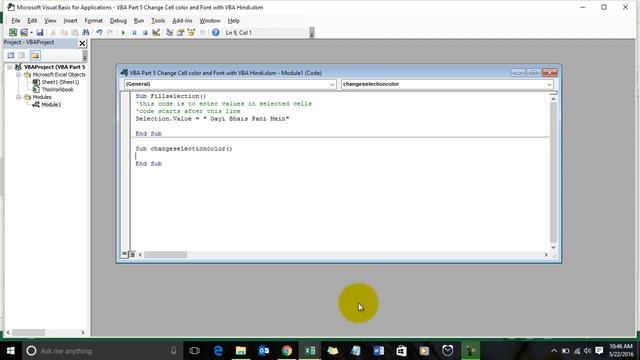
Task: Click the 'Selection.Value' code line
Action: [x=212, y=119]
